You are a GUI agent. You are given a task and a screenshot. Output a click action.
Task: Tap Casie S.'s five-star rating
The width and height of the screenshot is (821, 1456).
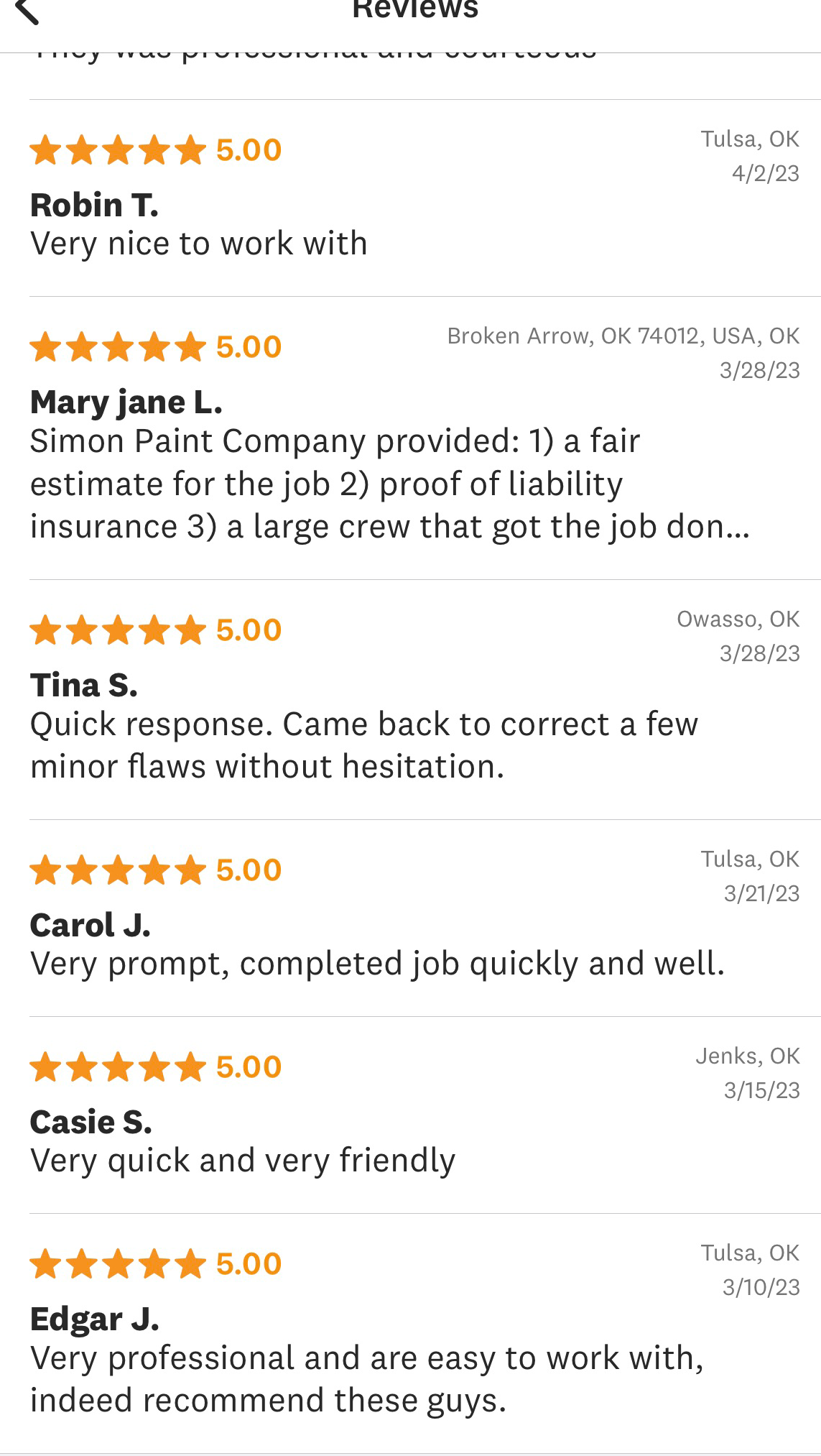click(x=119, y=1067)
